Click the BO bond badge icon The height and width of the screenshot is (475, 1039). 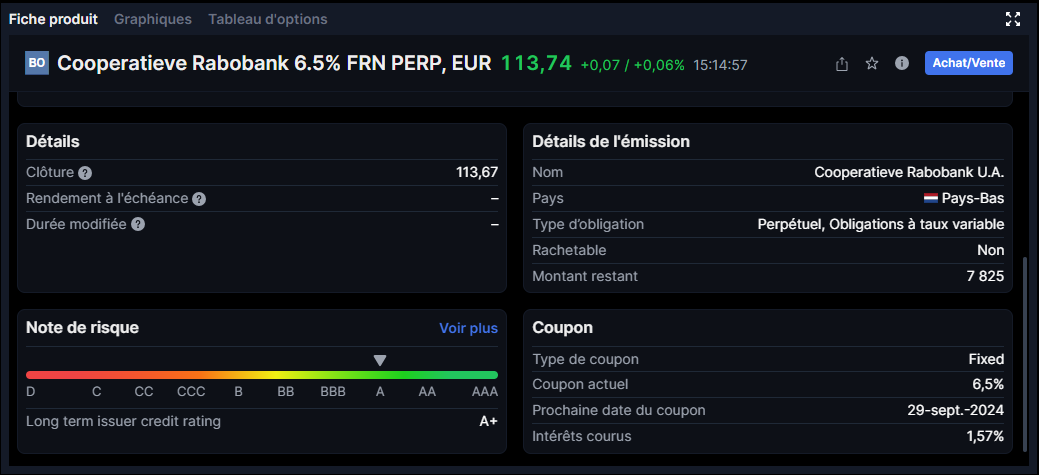pyautogui.click(x=37, y=63)
